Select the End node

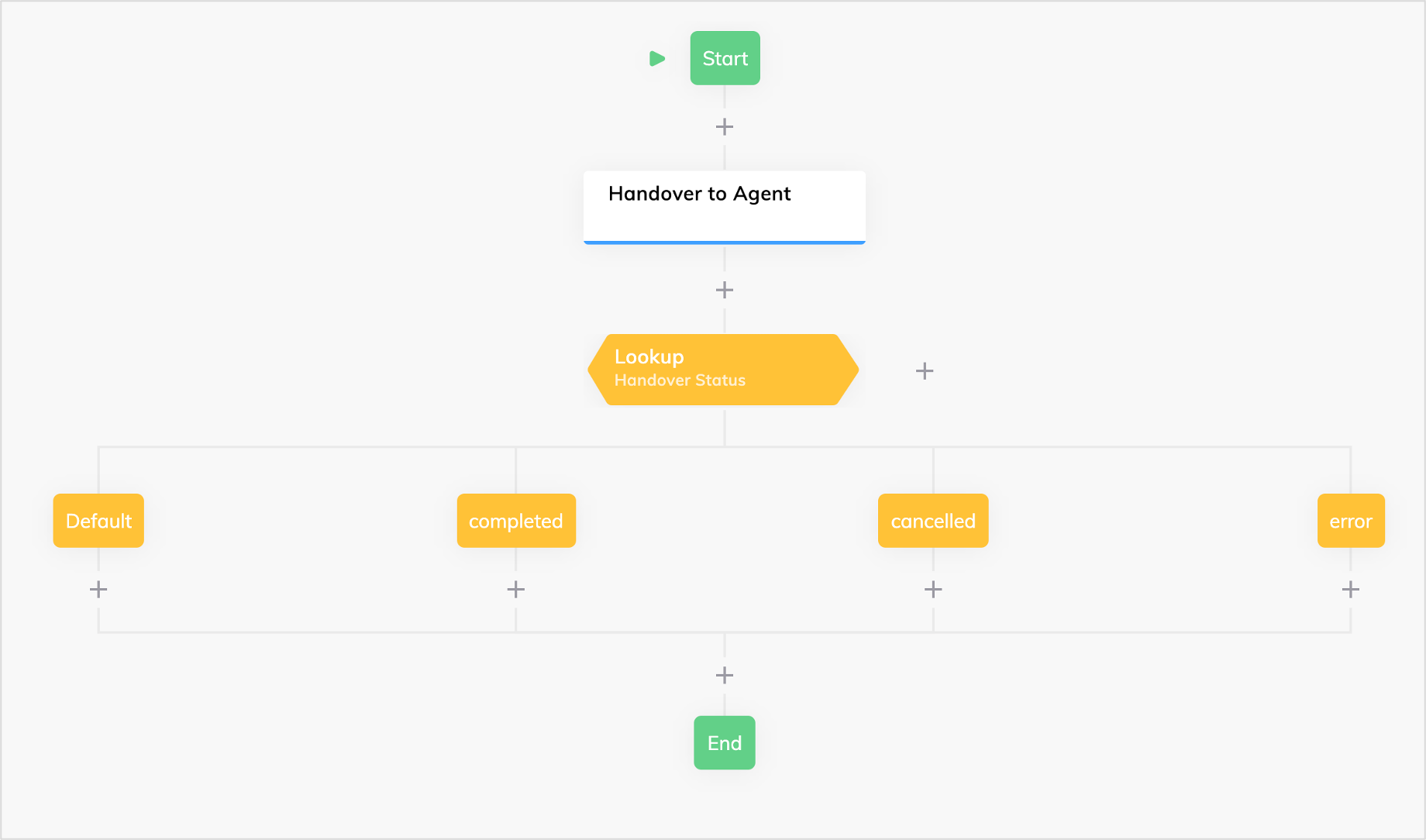coord(725,742)
